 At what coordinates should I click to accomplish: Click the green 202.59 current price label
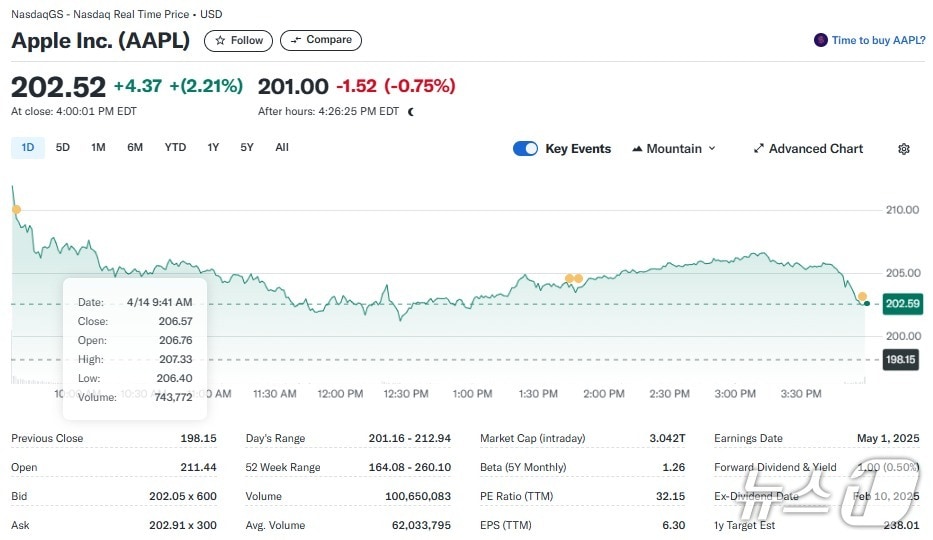pos(902,303)
